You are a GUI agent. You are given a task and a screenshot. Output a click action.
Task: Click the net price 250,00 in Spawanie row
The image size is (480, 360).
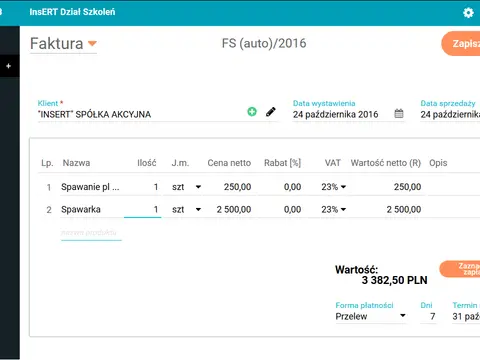237,187
